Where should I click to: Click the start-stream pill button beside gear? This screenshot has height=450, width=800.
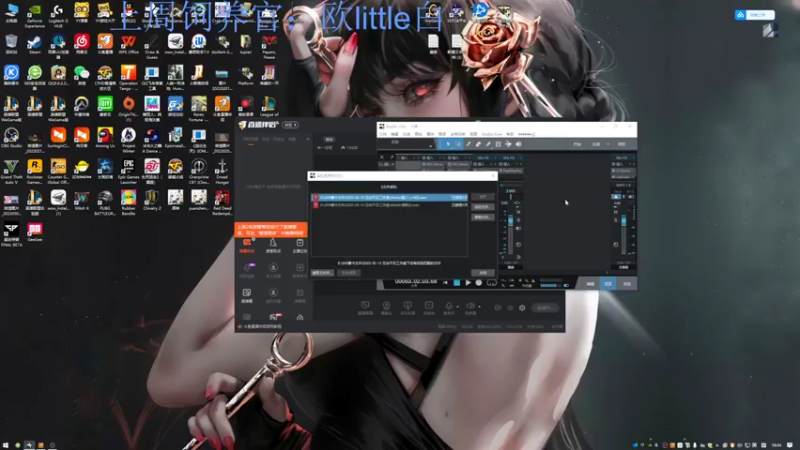pos(544,308)
